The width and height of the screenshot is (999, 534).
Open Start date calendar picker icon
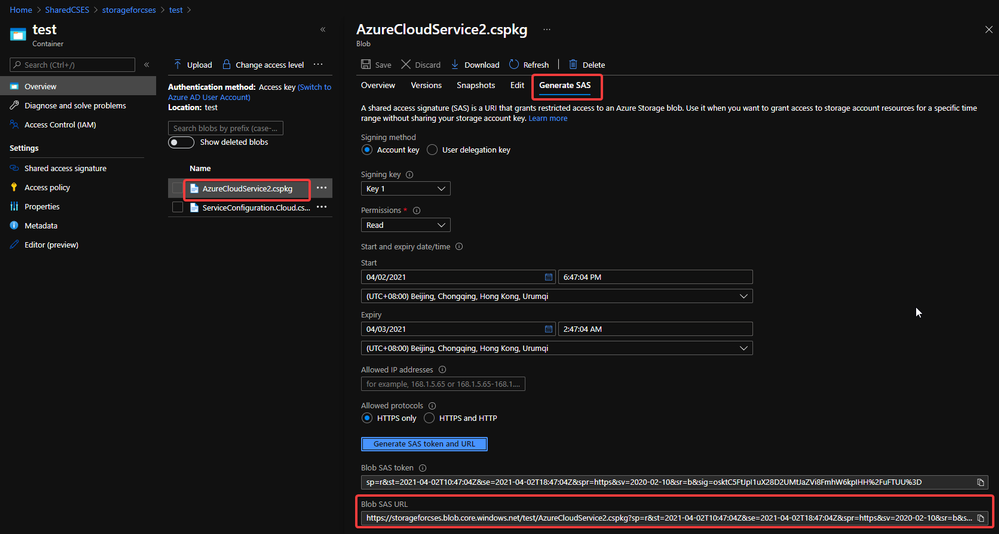(549, 277)
